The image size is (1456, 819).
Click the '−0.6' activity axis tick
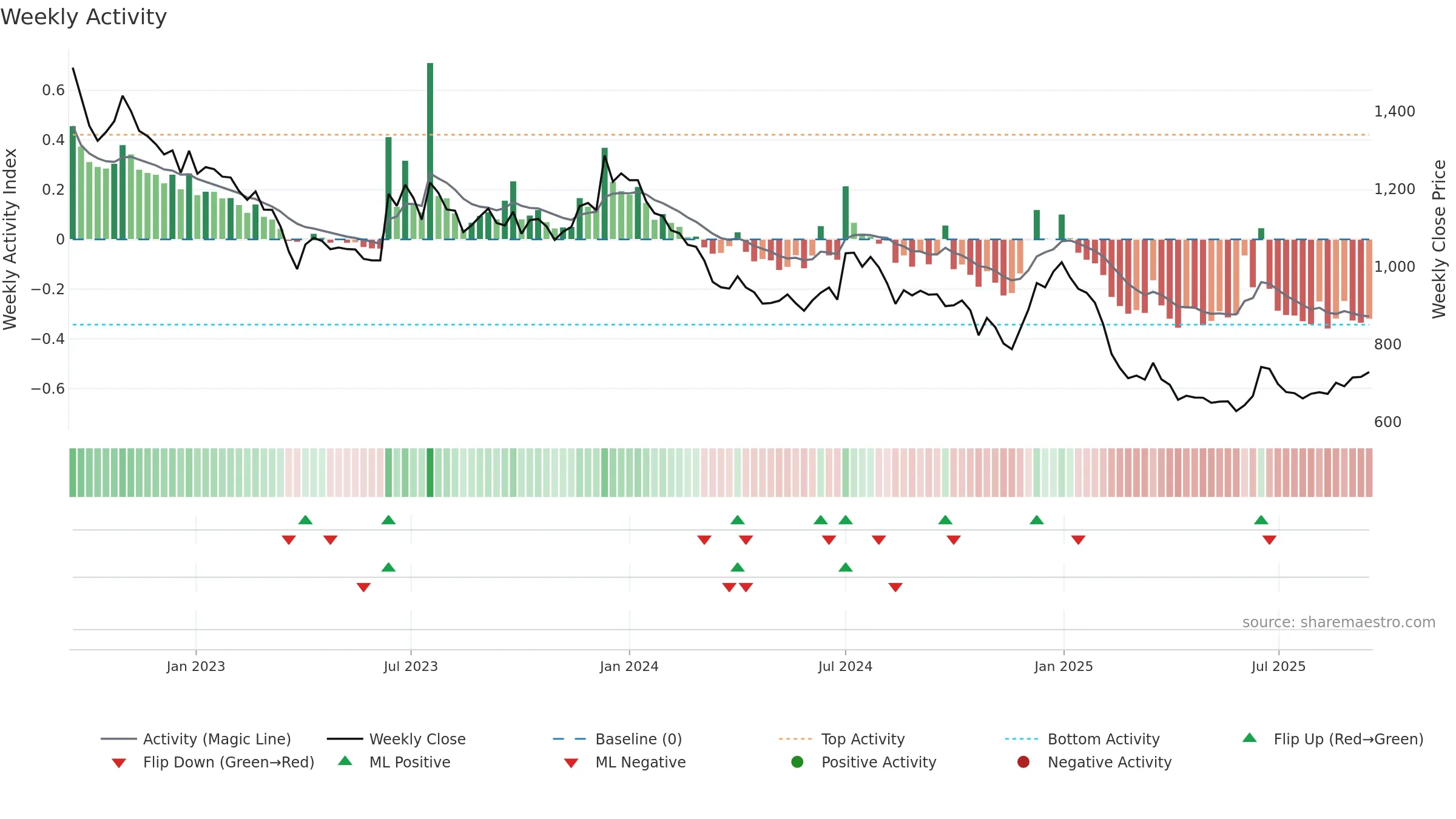[48, 388]
